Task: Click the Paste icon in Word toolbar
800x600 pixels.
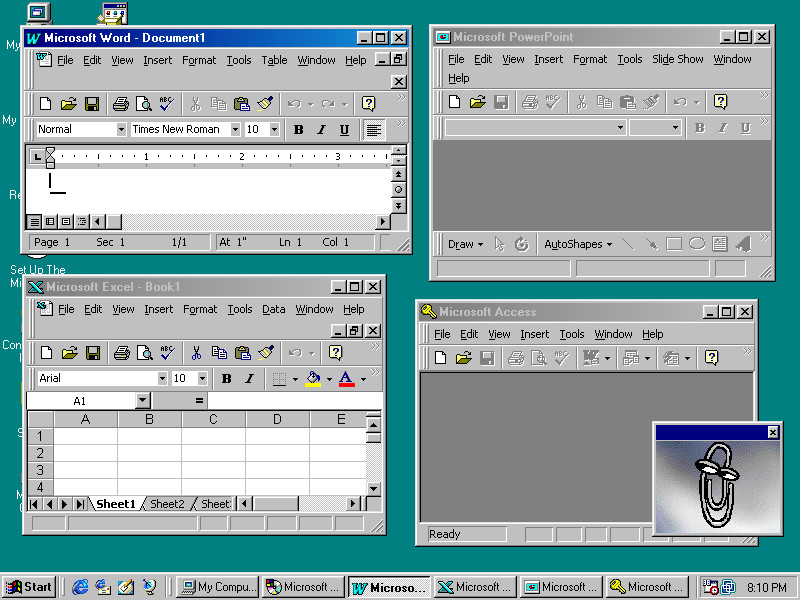Action: (x=241, y=104)
